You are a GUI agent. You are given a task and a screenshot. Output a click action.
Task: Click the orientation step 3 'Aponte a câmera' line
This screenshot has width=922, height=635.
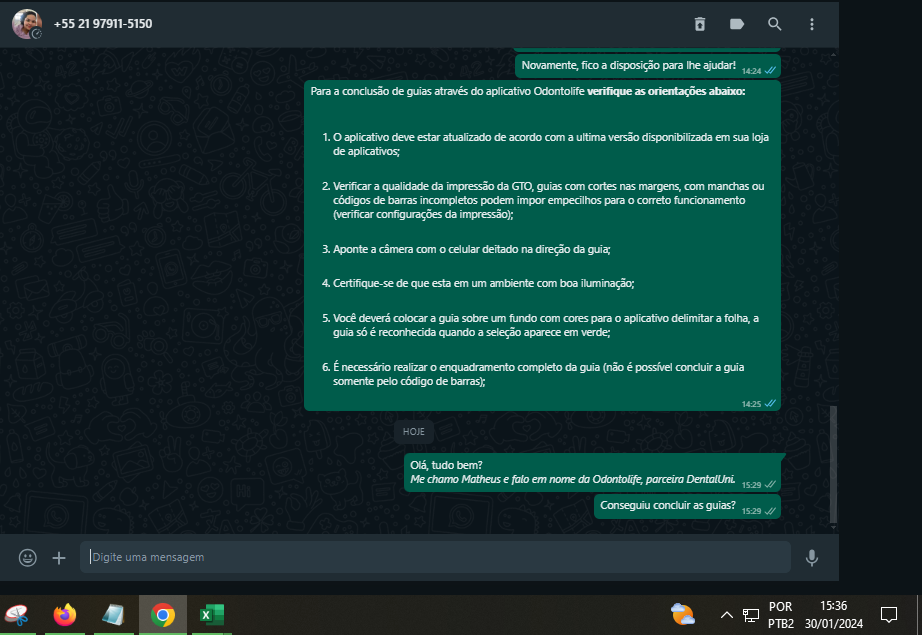[x=472, y=249]
